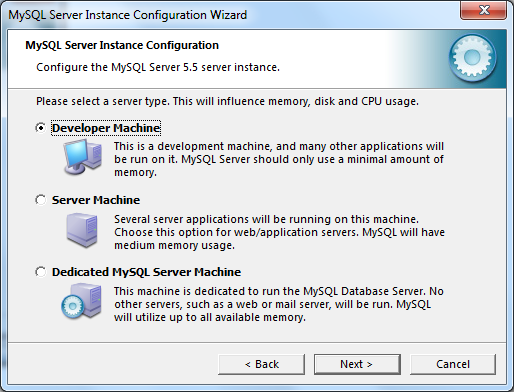Click the blue gear logo in the header
514x392 pixels.
472,58
